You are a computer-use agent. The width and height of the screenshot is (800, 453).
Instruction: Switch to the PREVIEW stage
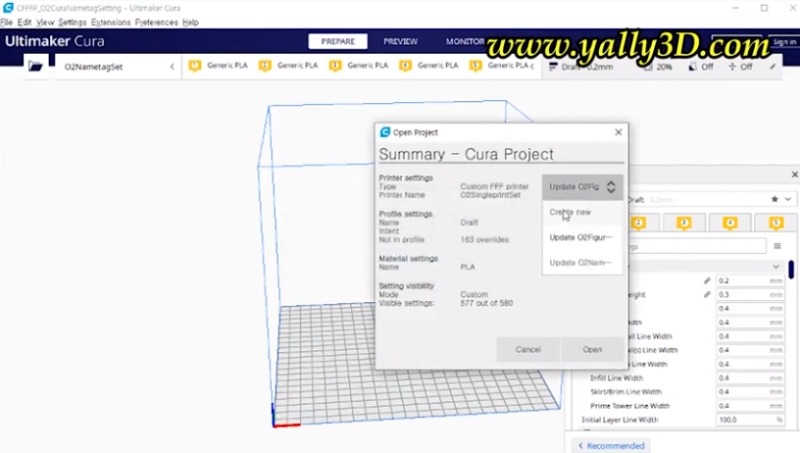point(401,41)
